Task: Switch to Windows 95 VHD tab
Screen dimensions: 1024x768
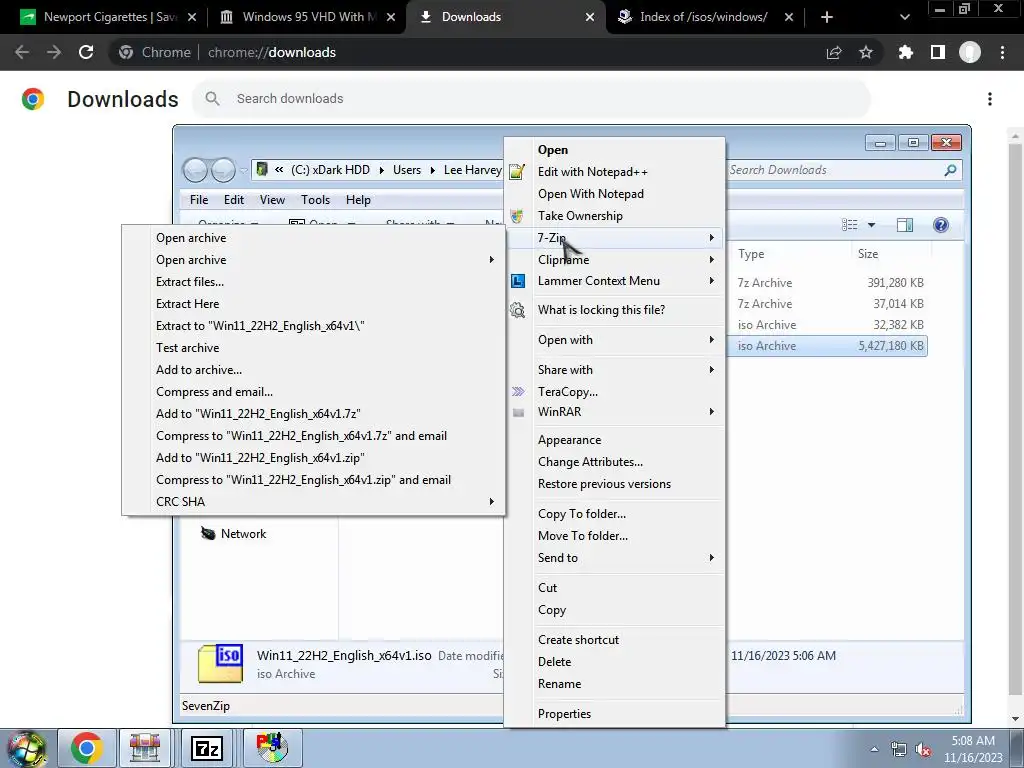Action: (x=307, y=17)
